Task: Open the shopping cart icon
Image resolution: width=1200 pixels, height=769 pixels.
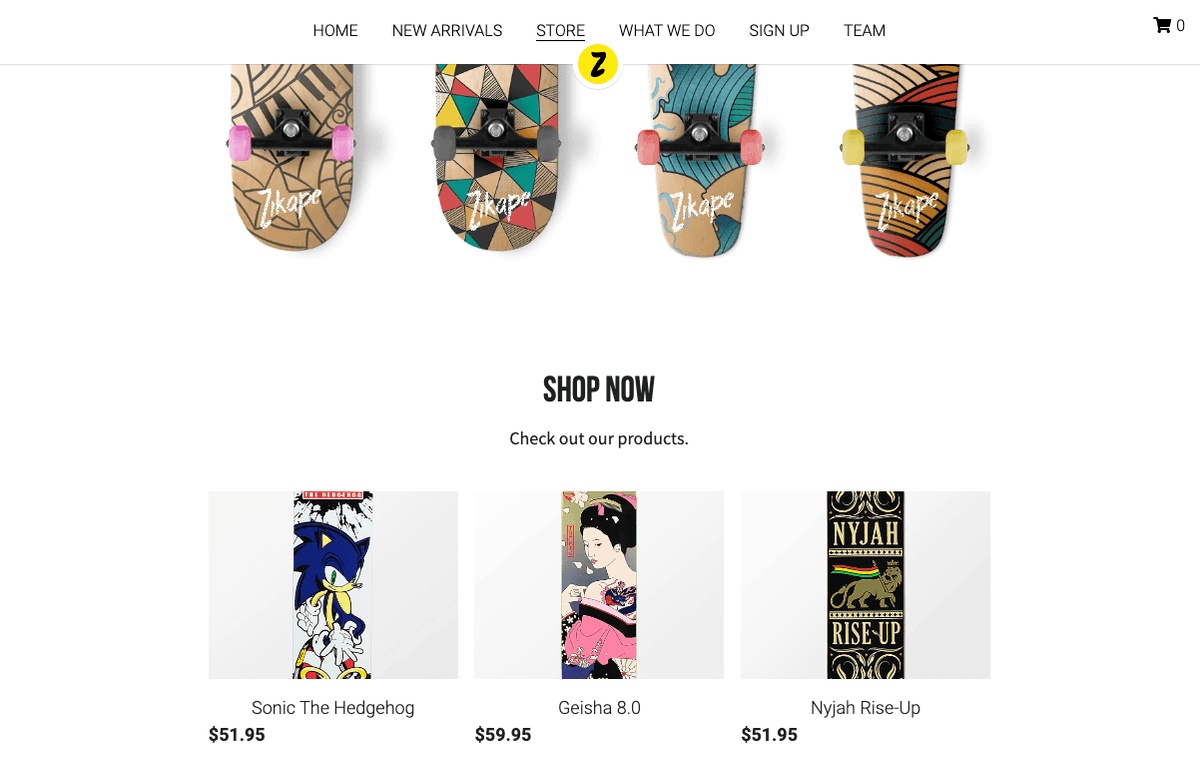Action: tap(1162, 25)
